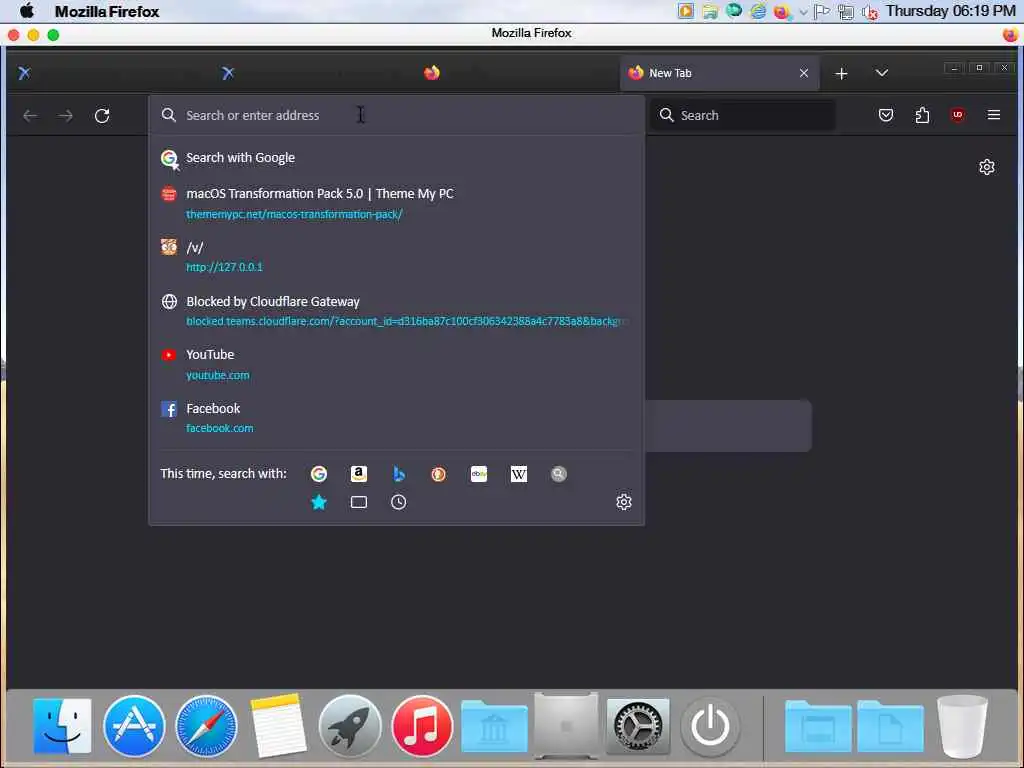Click the http://127.0.0.1 URL text

pos(224,267)
